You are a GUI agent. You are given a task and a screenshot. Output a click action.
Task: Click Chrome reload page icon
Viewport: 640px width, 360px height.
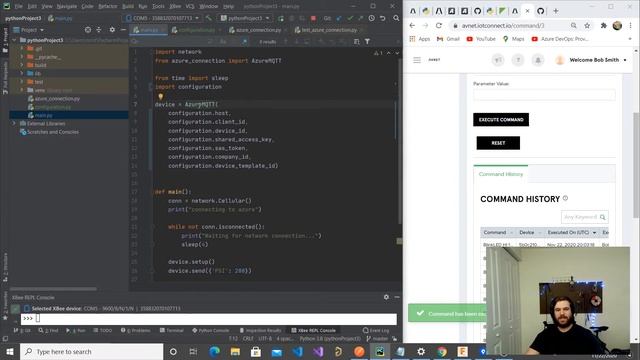[439, 25]
